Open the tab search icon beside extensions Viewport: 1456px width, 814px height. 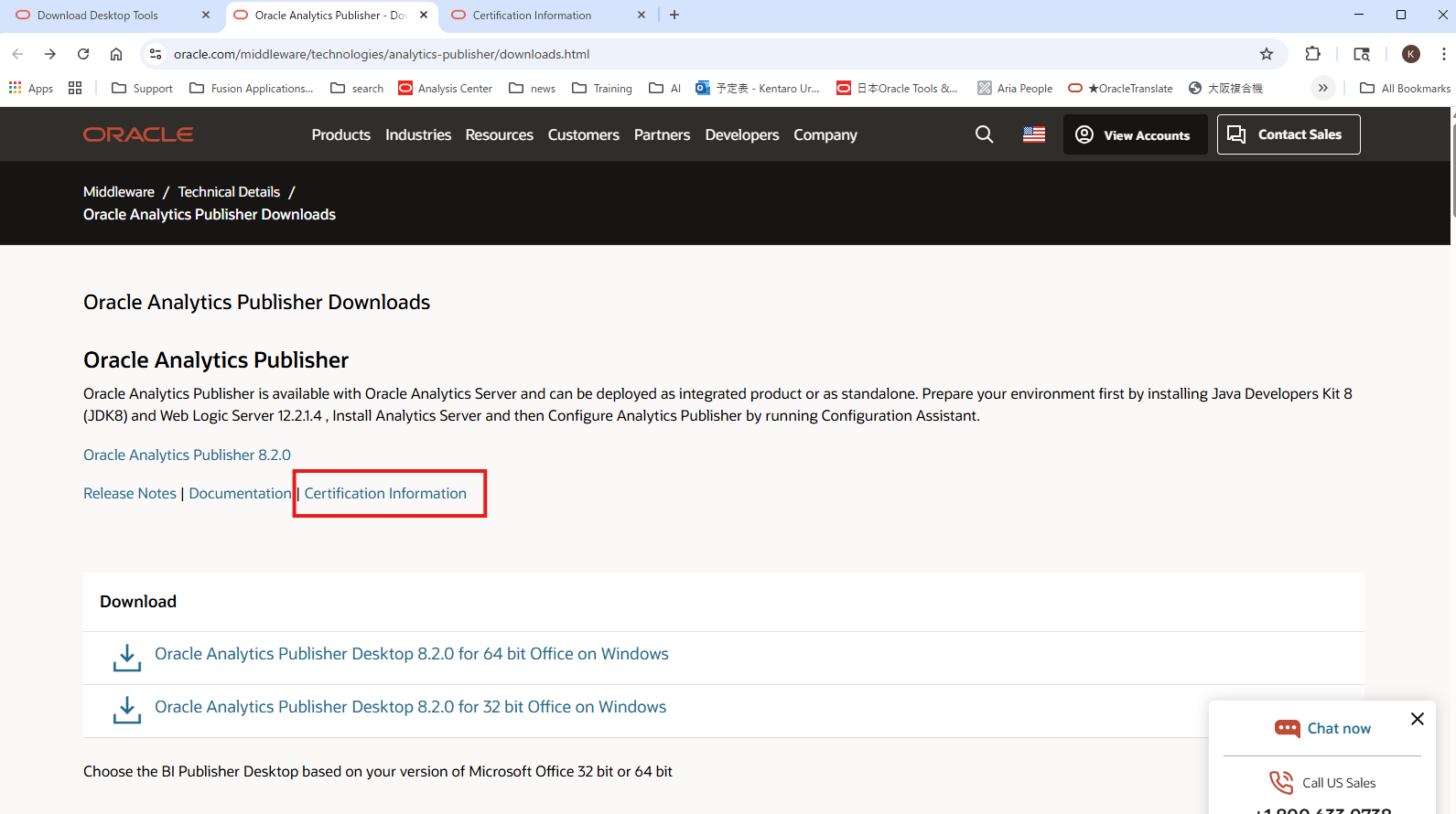1362,54
